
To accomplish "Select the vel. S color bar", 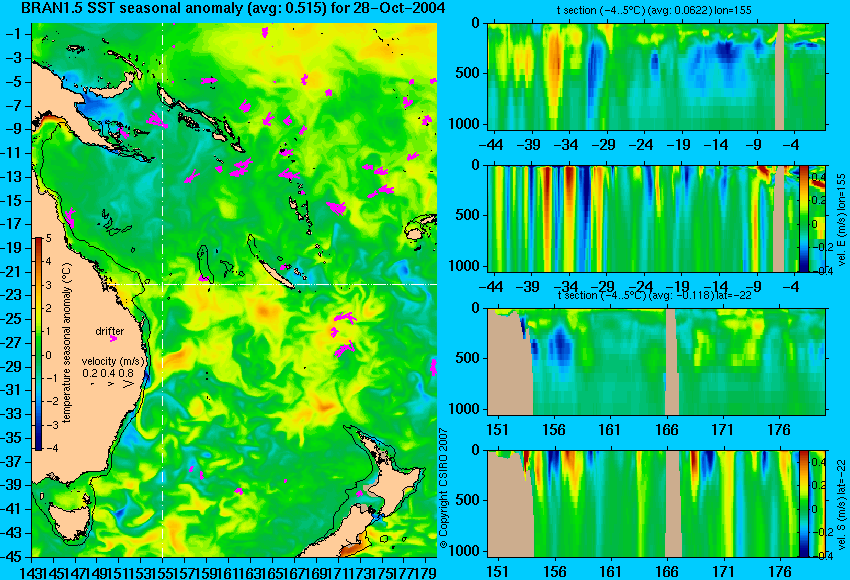I will click(803, 504).
